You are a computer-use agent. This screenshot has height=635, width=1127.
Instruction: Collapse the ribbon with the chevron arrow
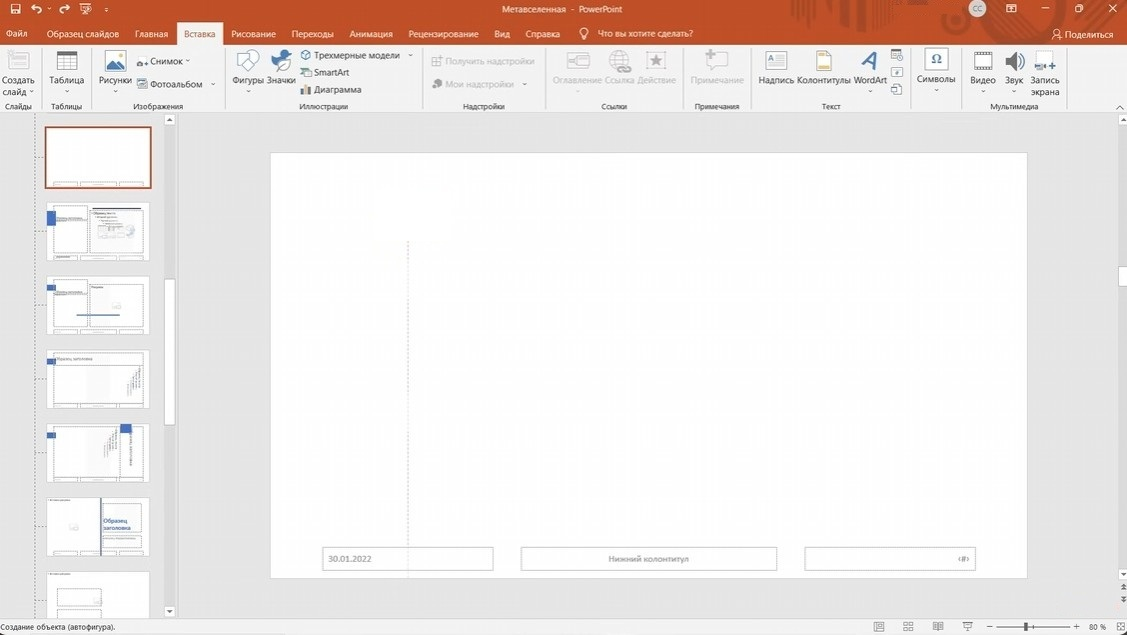point(1119,107)
